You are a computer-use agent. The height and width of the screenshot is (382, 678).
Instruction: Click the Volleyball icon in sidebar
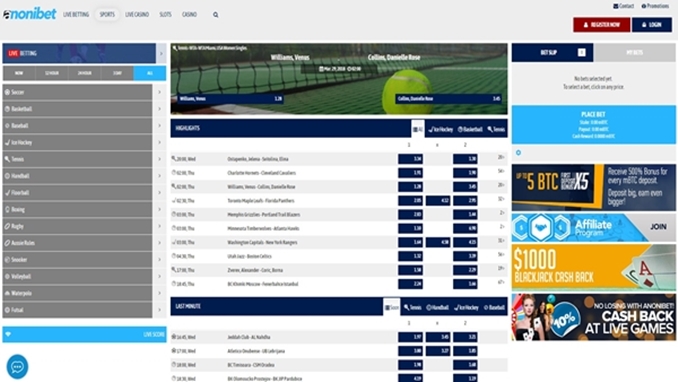click(7, 276)
